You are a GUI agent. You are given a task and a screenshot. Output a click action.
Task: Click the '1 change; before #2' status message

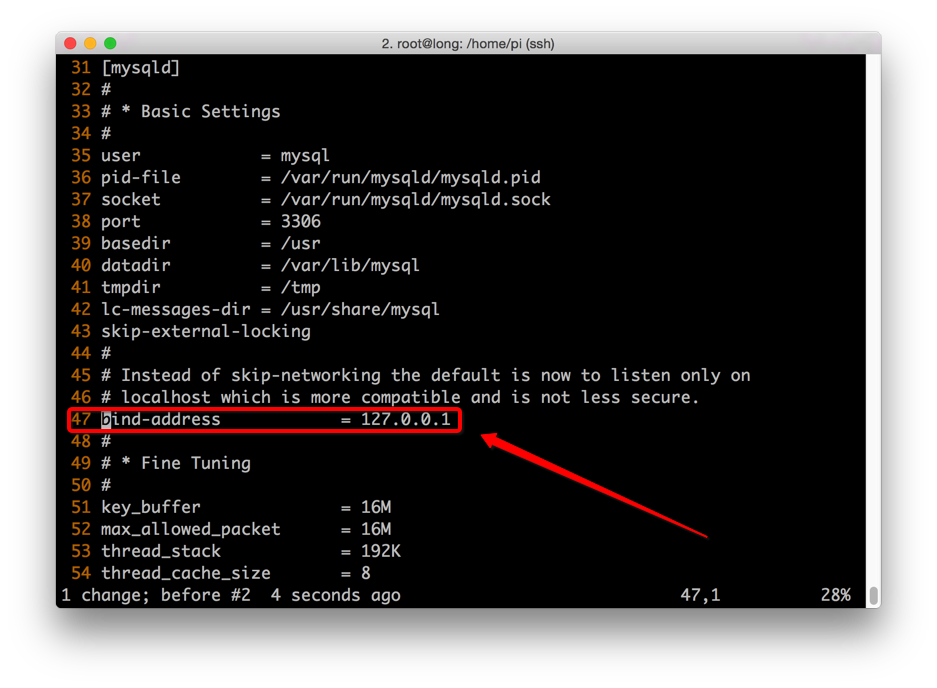coord(155,595)
